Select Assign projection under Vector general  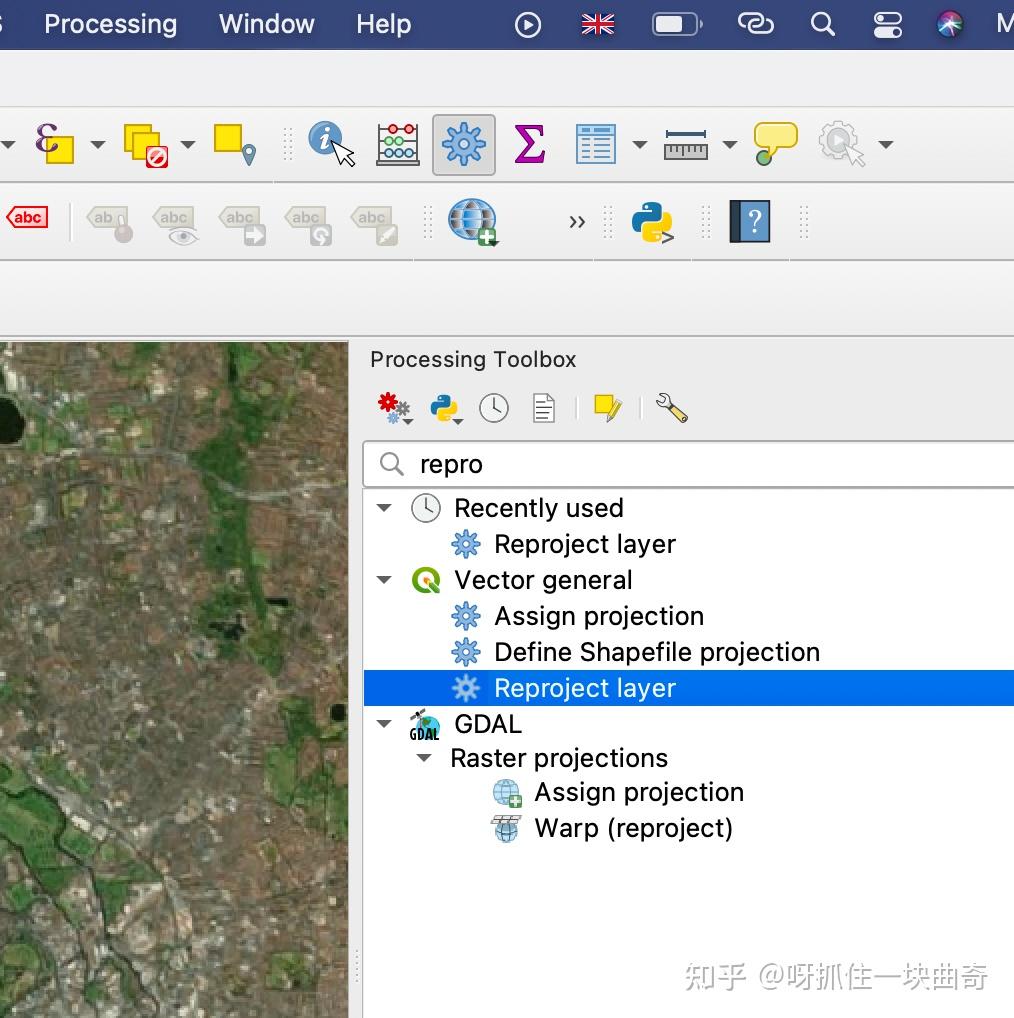pos(599,616)
